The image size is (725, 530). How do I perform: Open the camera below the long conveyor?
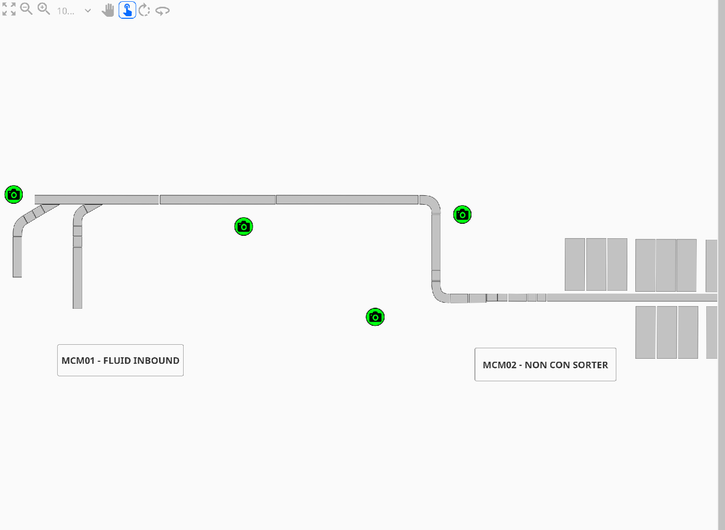pyautogui.click(x=243, y=227)
